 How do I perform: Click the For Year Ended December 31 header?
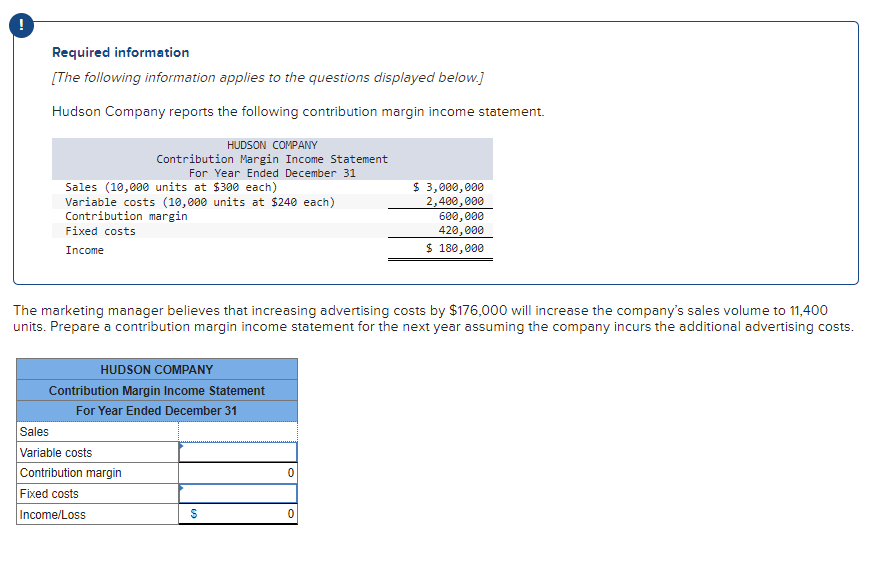(x=157, y=410)
